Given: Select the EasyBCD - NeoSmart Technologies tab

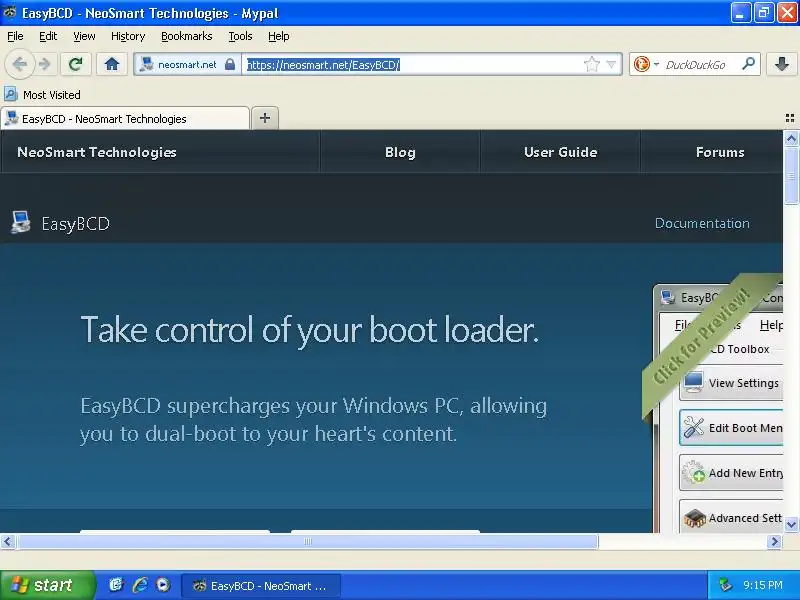Looking at the screenshot, I should [x=125, y=118].
